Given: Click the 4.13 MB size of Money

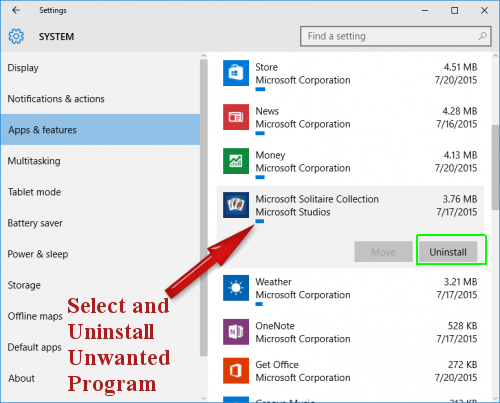Looking at the screenshot, I should [460, 155].
